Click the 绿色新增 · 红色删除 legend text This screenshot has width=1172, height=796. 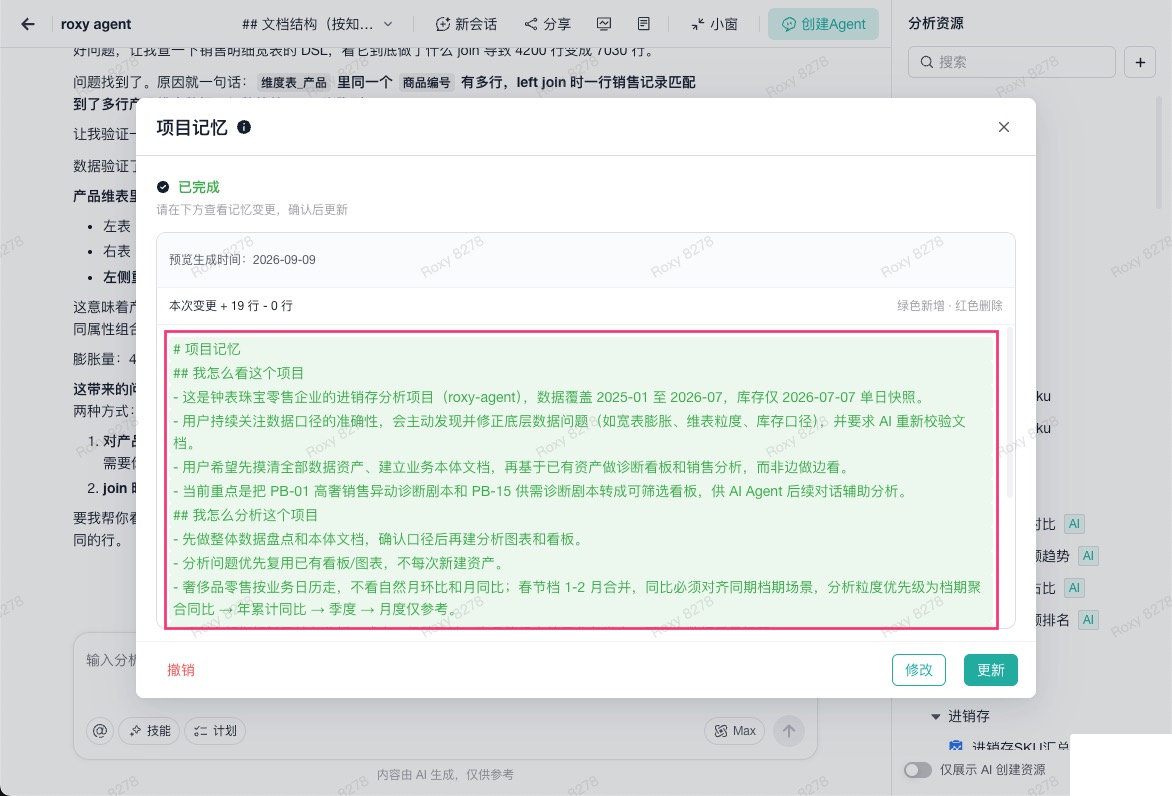click(x=949, y=306)
